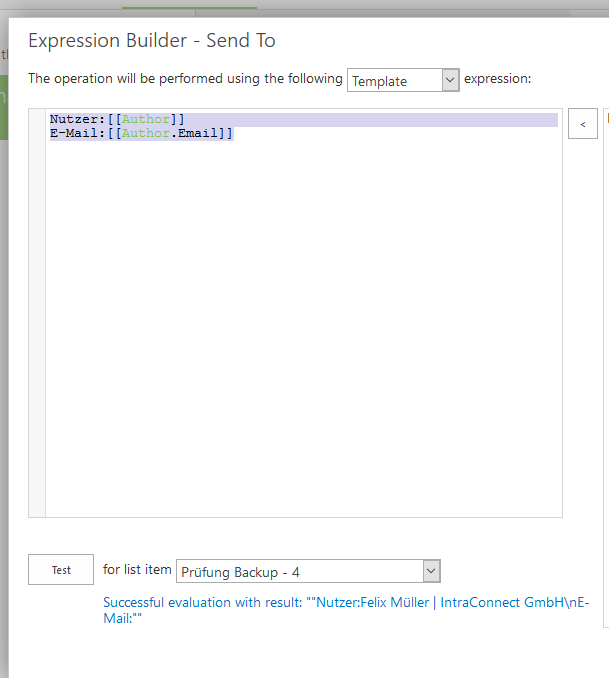609x678 pixels.
Task: Click the arrow of the list item combo box
Action: click(431, 571)
